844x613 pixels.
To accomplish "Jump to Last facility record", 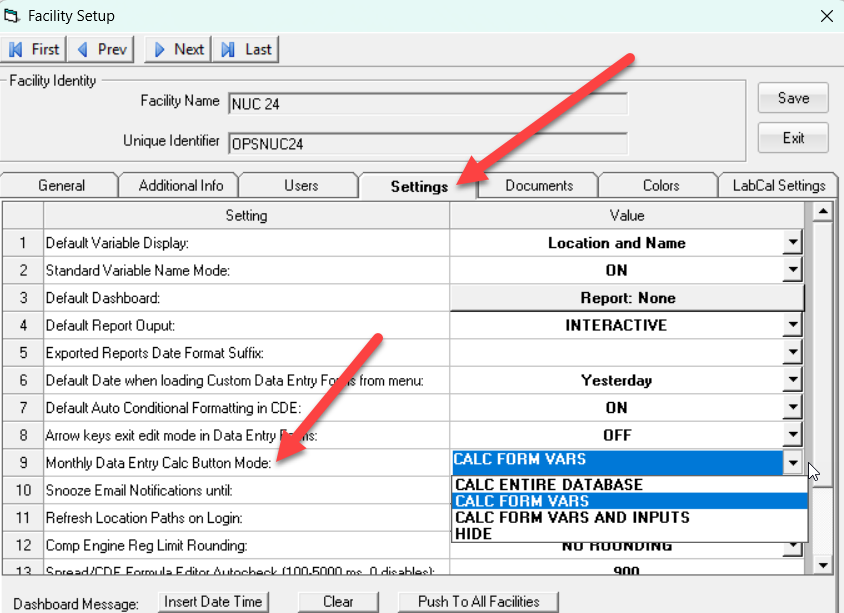I will pyautogui.click(x=247, y=49).
